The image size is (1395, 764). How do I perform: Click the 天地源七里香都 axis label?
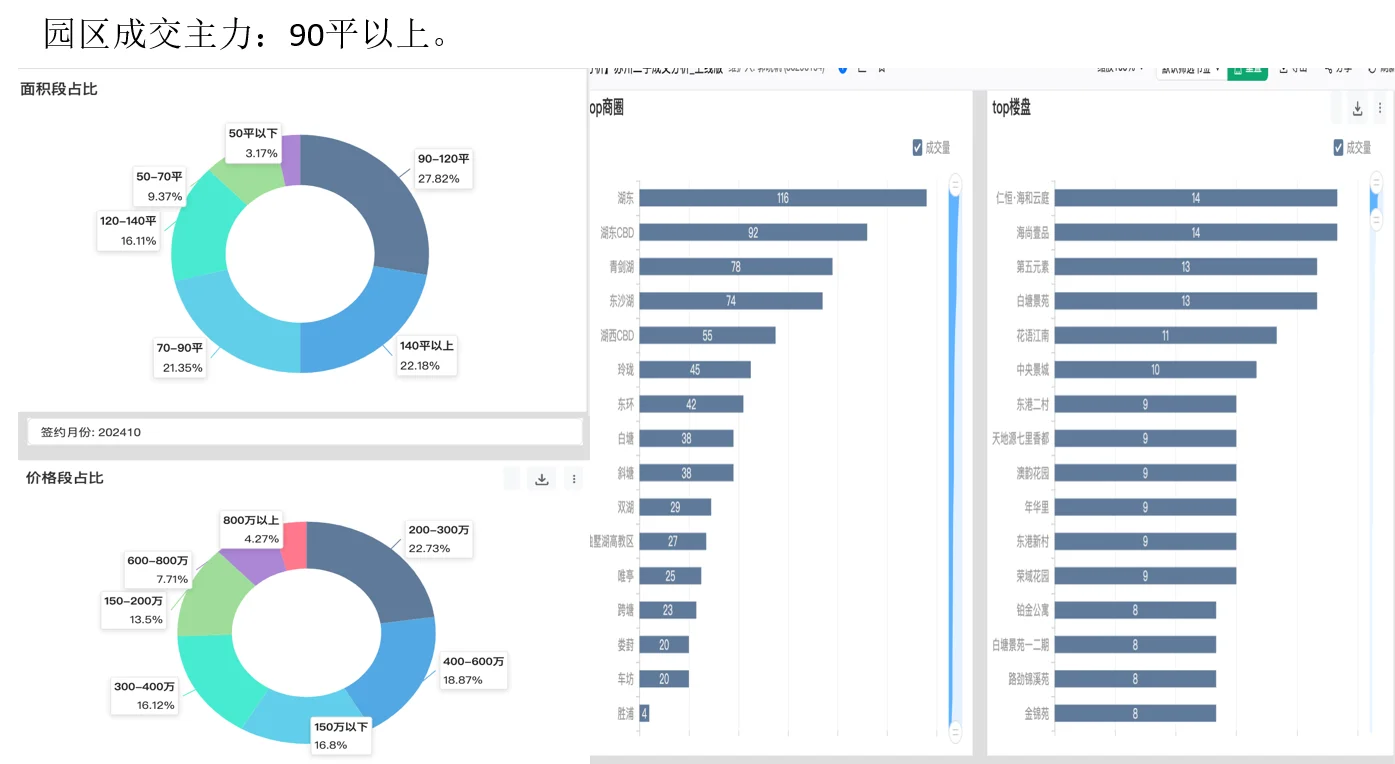coord(1021,438)
